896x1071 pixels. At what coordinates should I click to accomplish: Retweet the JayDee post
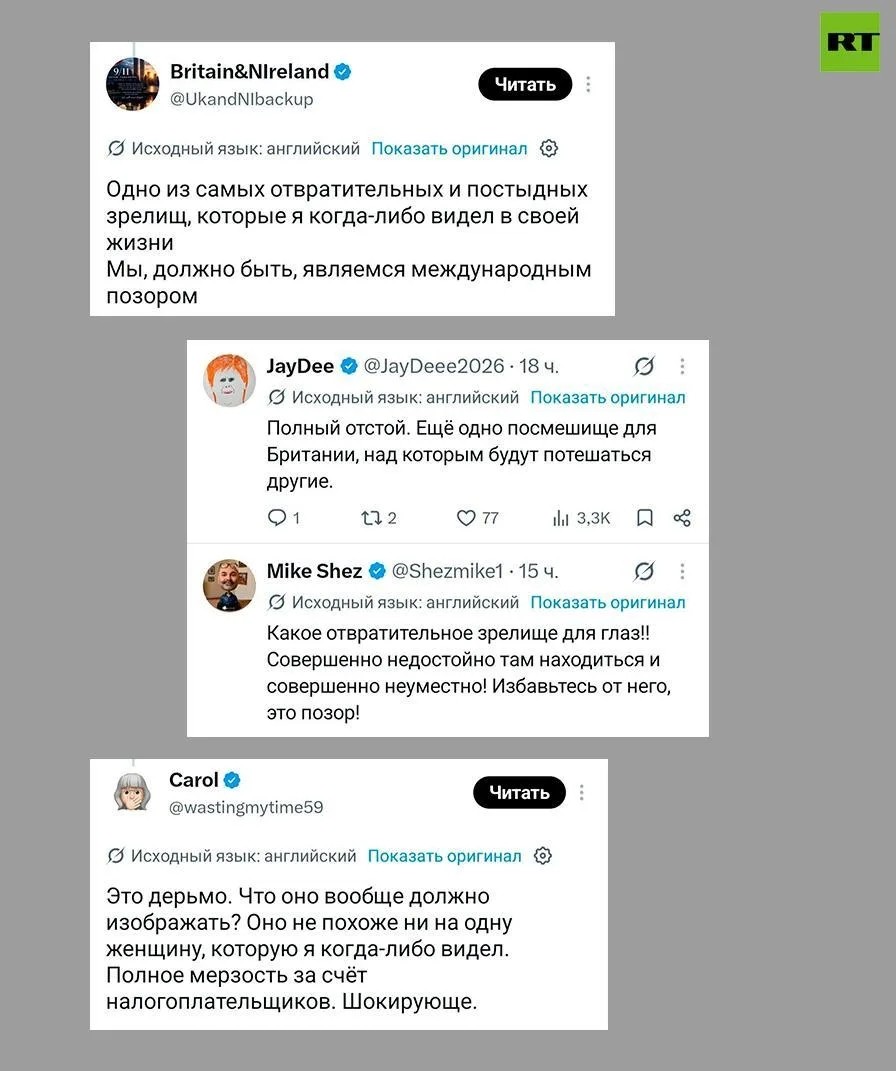[371, 518]
